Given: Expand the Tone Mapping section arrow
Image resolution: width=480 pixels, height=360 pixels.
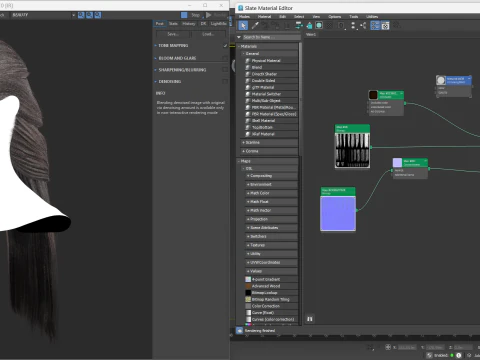Looking at the screenshot, I should pos(156,45).
